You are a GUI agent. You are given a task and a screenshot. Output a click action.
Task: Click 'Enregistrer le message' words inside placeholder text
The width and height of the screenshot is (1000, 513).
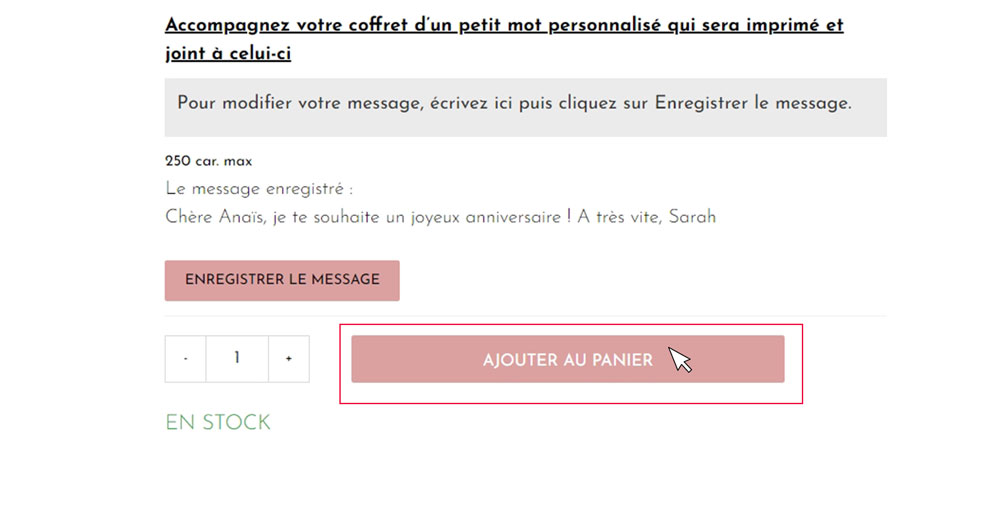click(753, 103)
